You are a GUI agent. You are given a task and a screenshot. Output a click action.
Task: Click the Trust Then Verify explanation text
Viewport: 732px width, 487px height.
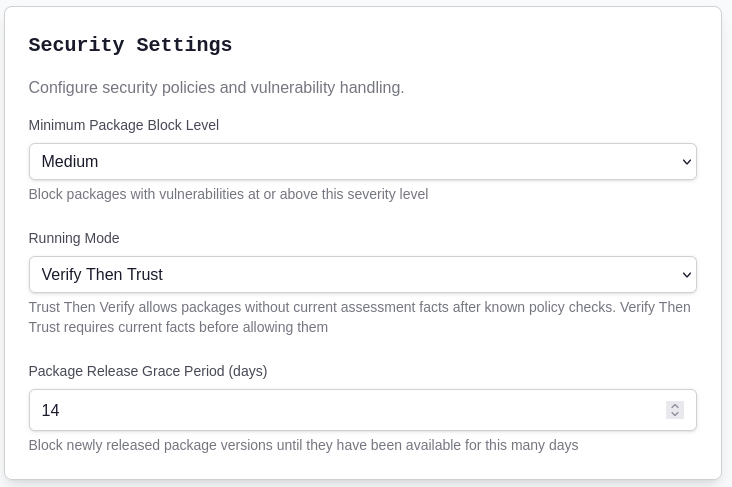359,317
